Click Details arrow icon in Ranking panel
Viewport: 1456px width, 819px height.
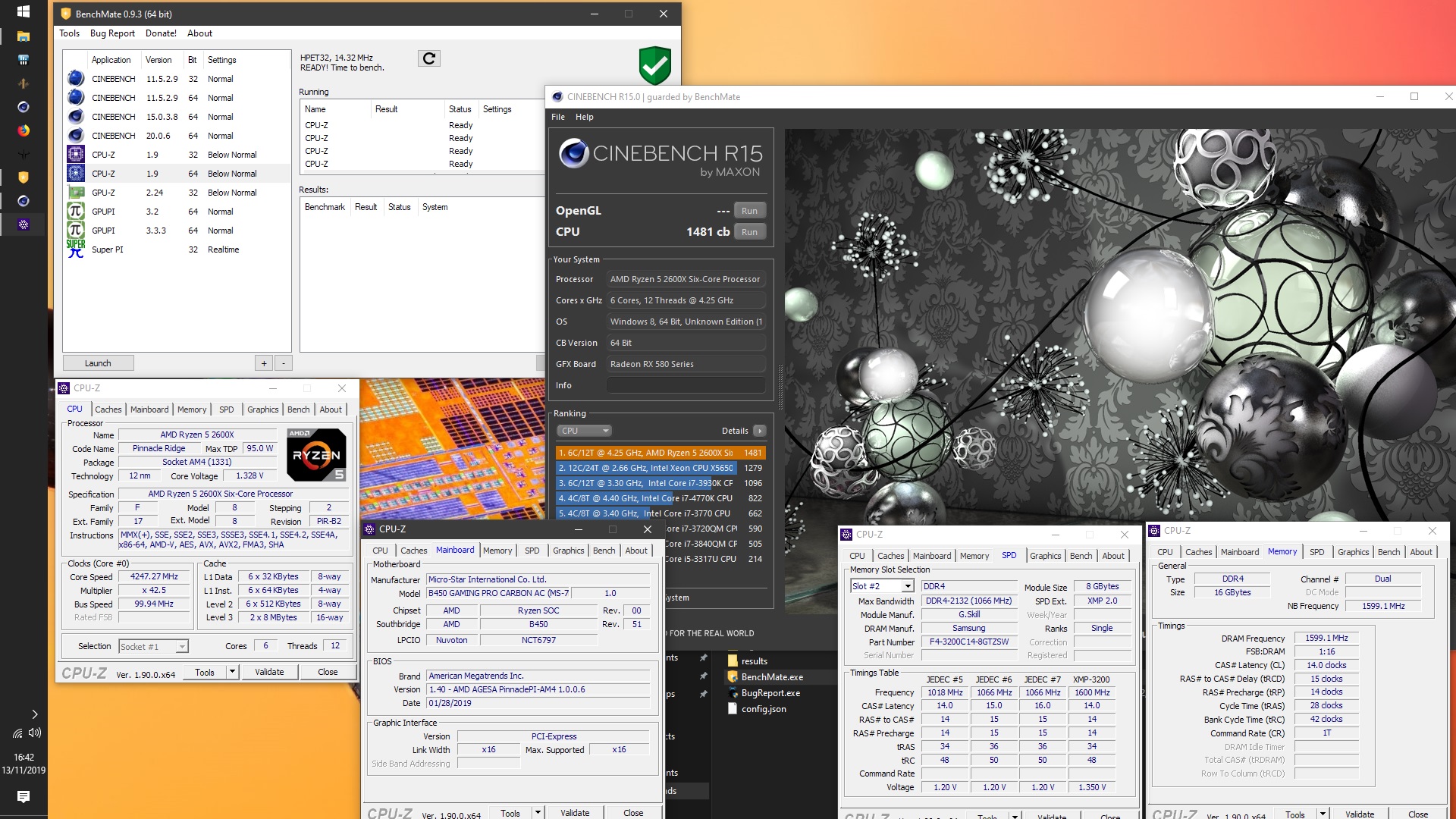759,431
